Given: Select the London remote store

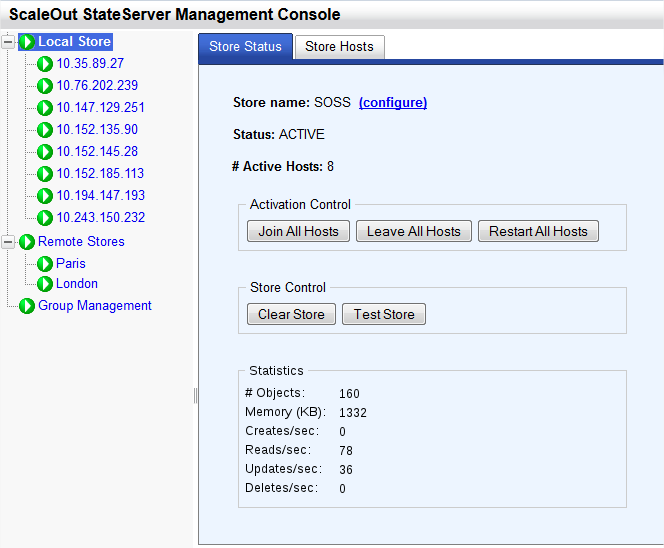Looking at the screenshot, I should (x=77, y=284).
